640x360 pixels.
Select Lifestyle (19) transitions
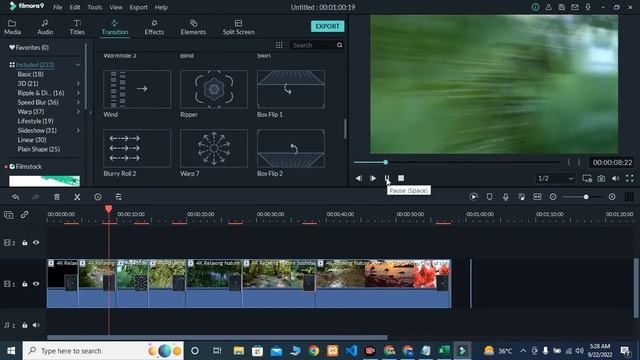(35, 121)
